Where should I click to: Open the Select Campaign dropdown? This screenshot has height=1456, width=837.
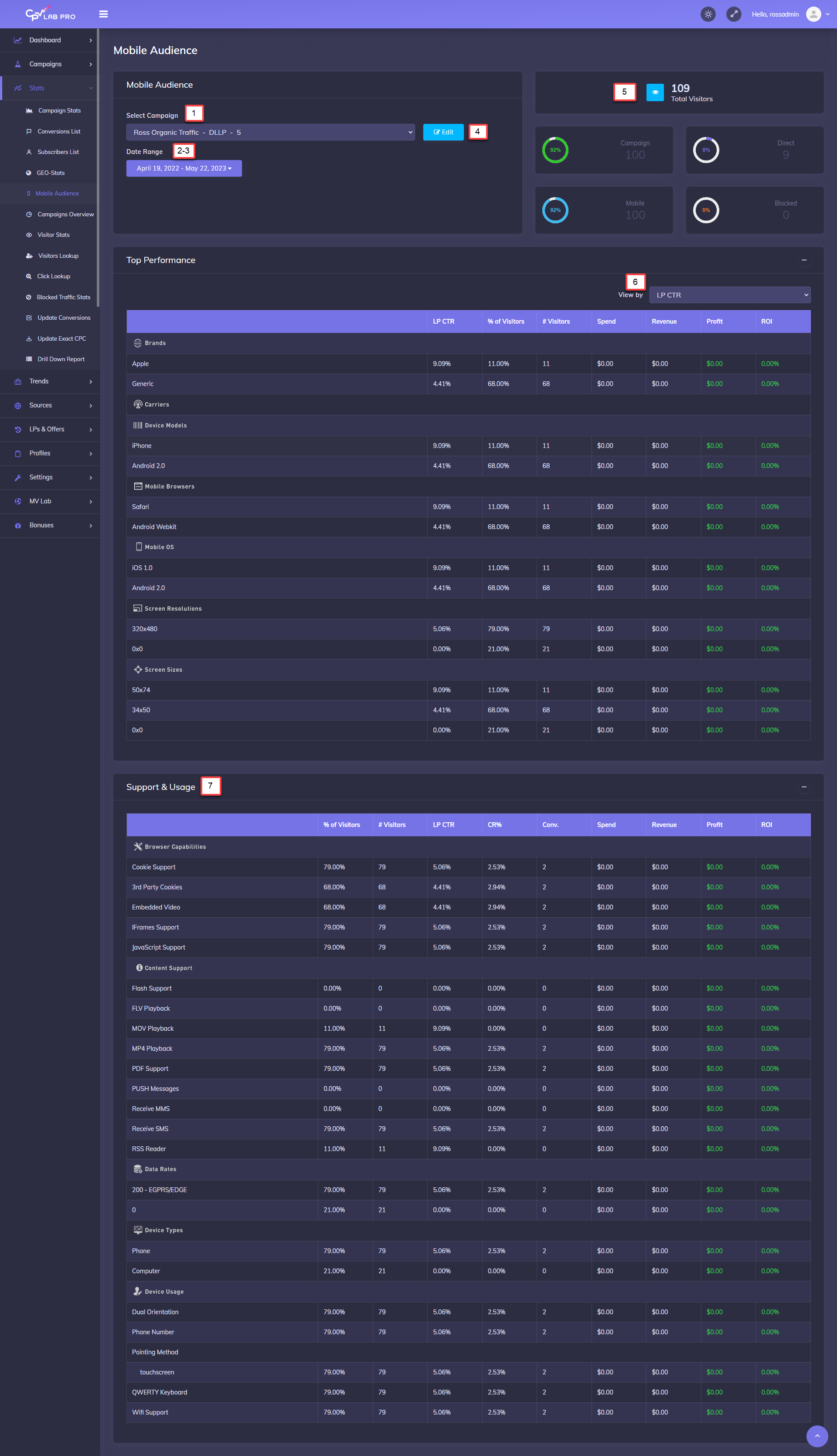pyautogui.click(x=270, y=132)
